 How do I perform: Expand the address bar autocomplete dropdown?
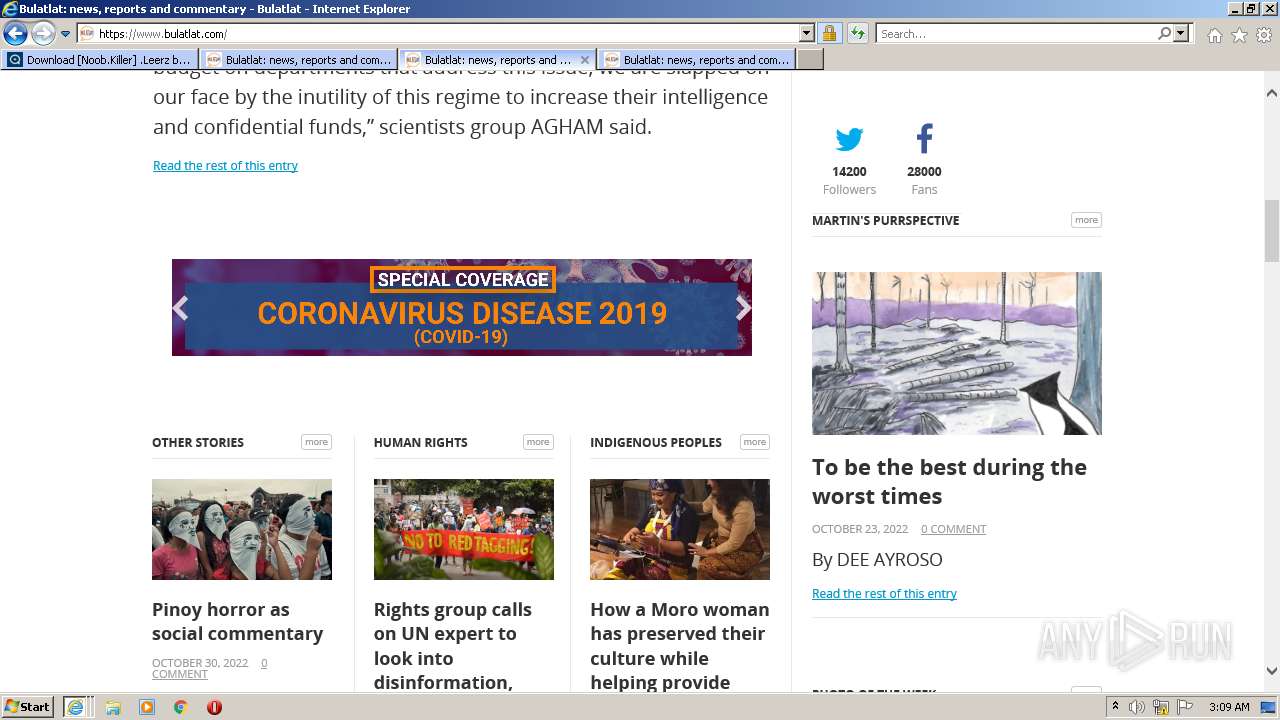click(807, 34)
